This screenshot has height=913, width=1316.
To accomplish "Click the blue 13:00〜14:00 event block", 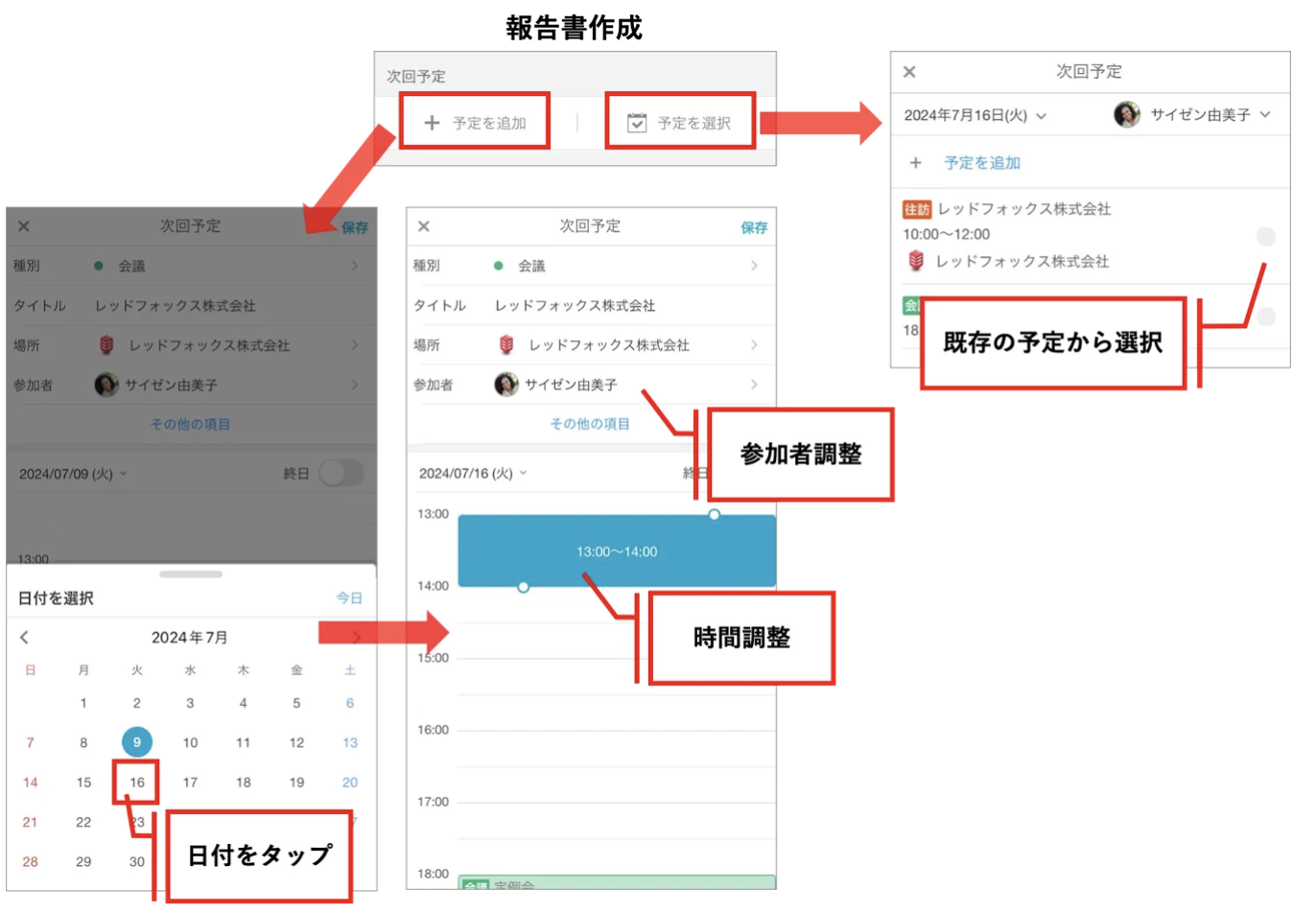I will click(617, 551).
